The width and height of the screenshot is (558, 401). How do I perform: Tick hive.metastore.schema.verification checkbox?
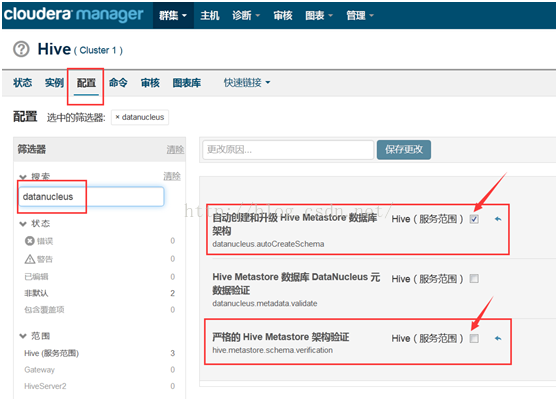click(x=474, y=338)
